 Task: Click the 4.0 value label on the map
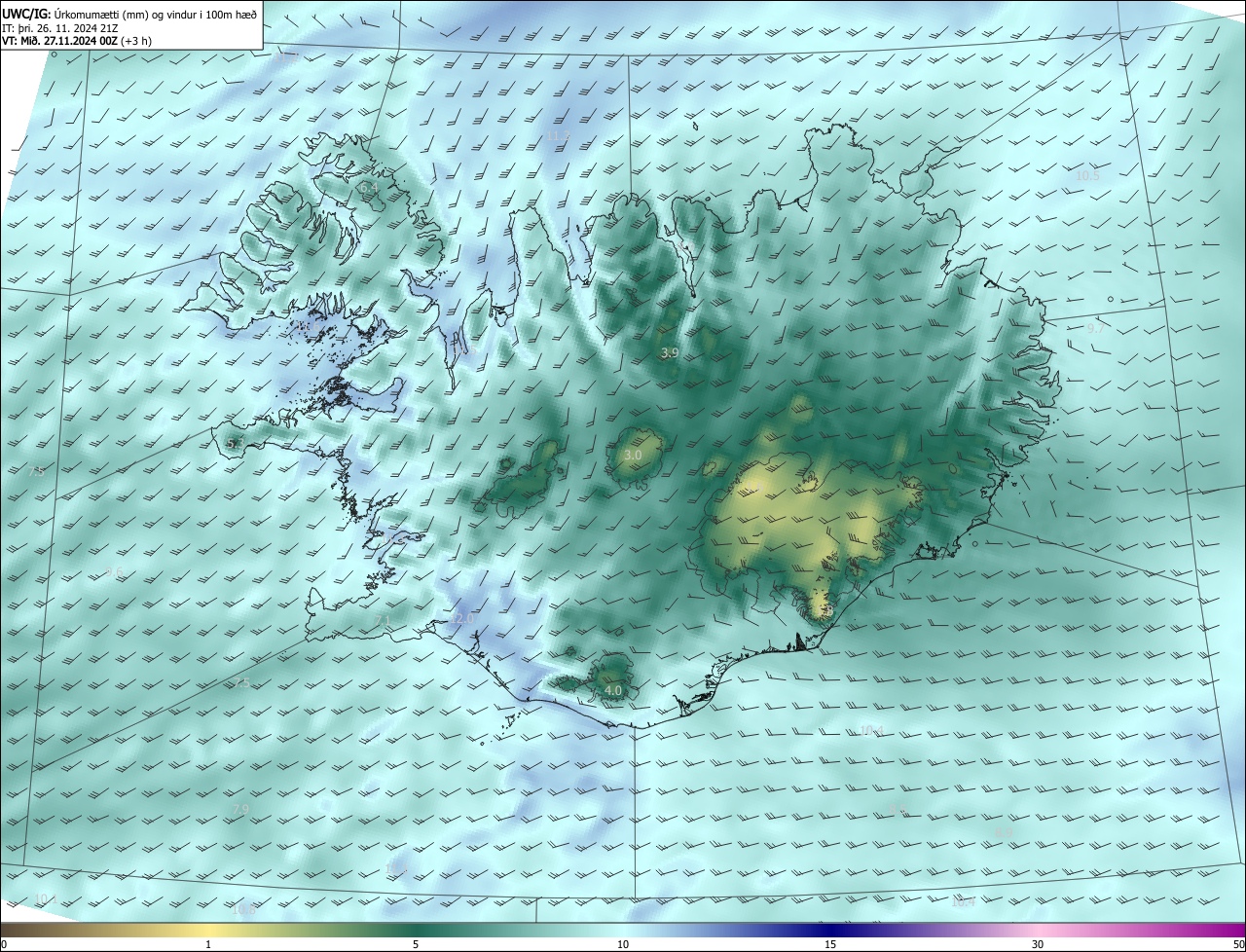pos(613,690)
